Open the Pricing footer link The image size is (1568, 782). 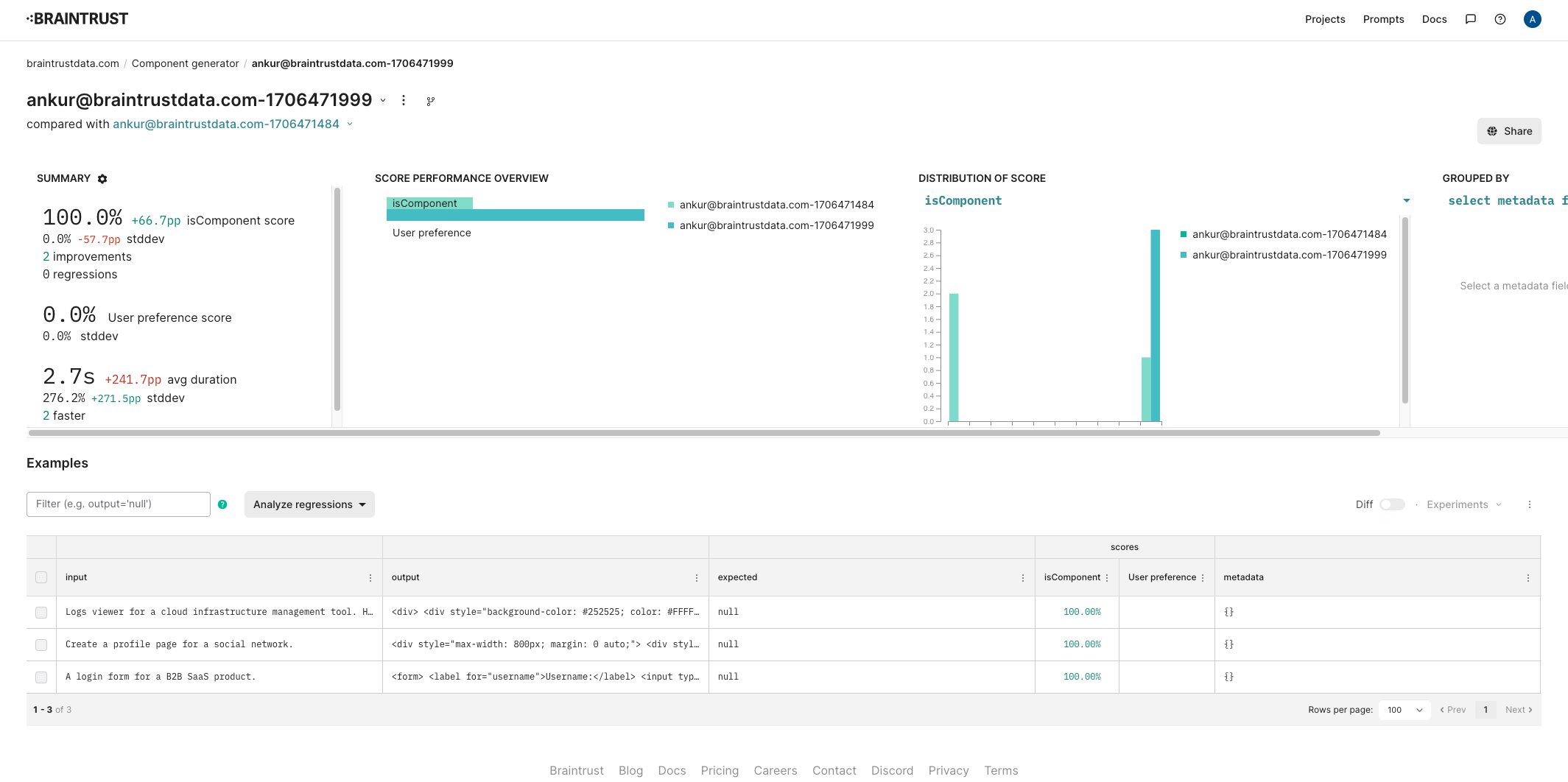click(x=720, y=770)
